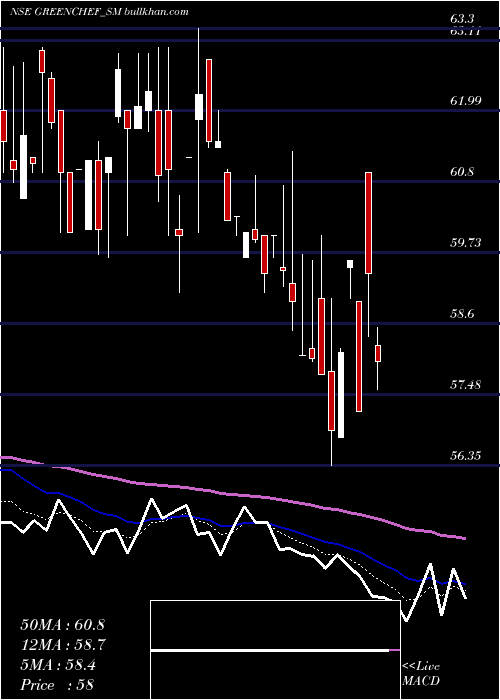Screen dimensions: 500x700
Task: Click the tall red candle reaching 60.8
Action: pyautogui.click(x=368, y=222)
